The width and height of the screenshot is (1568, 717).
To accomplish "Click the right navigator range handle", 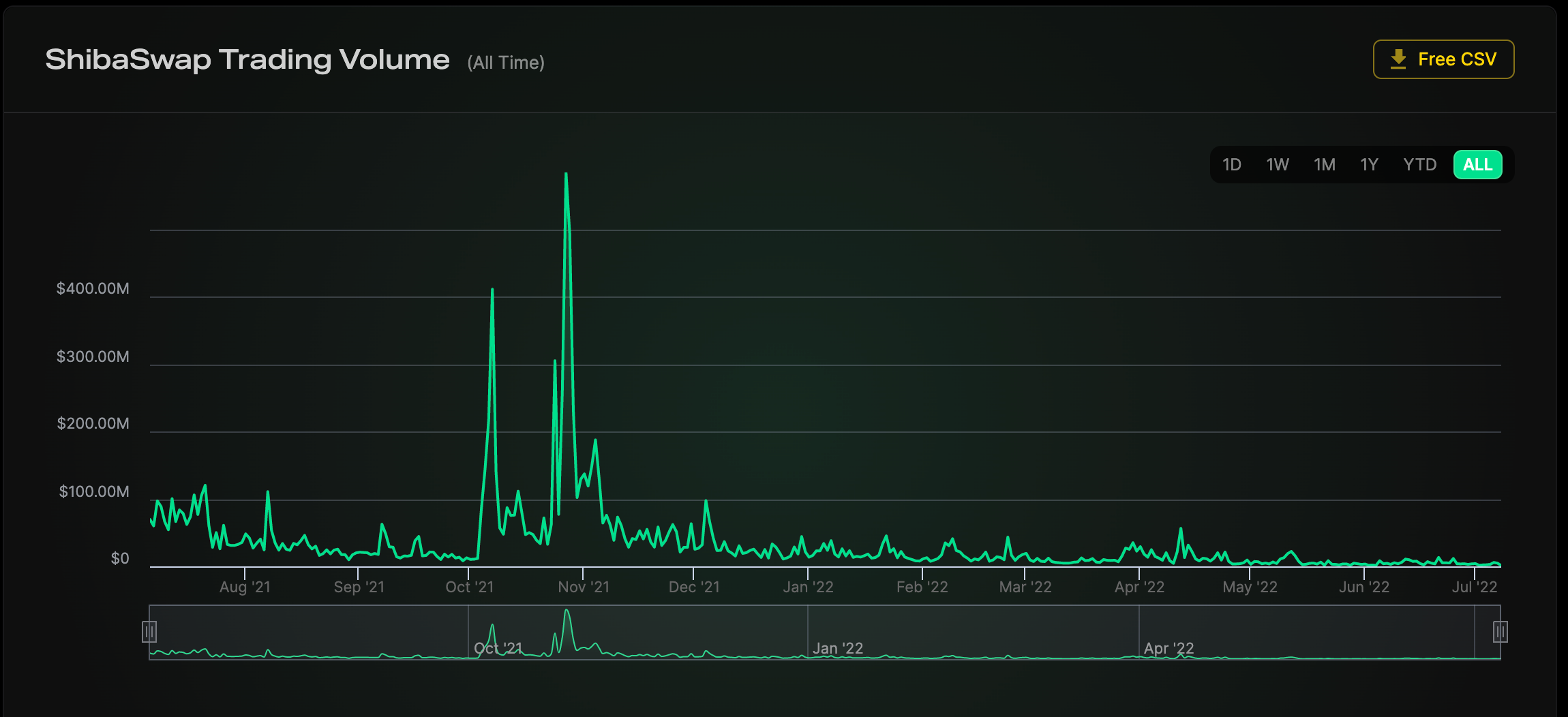I will click(1500, 632).
